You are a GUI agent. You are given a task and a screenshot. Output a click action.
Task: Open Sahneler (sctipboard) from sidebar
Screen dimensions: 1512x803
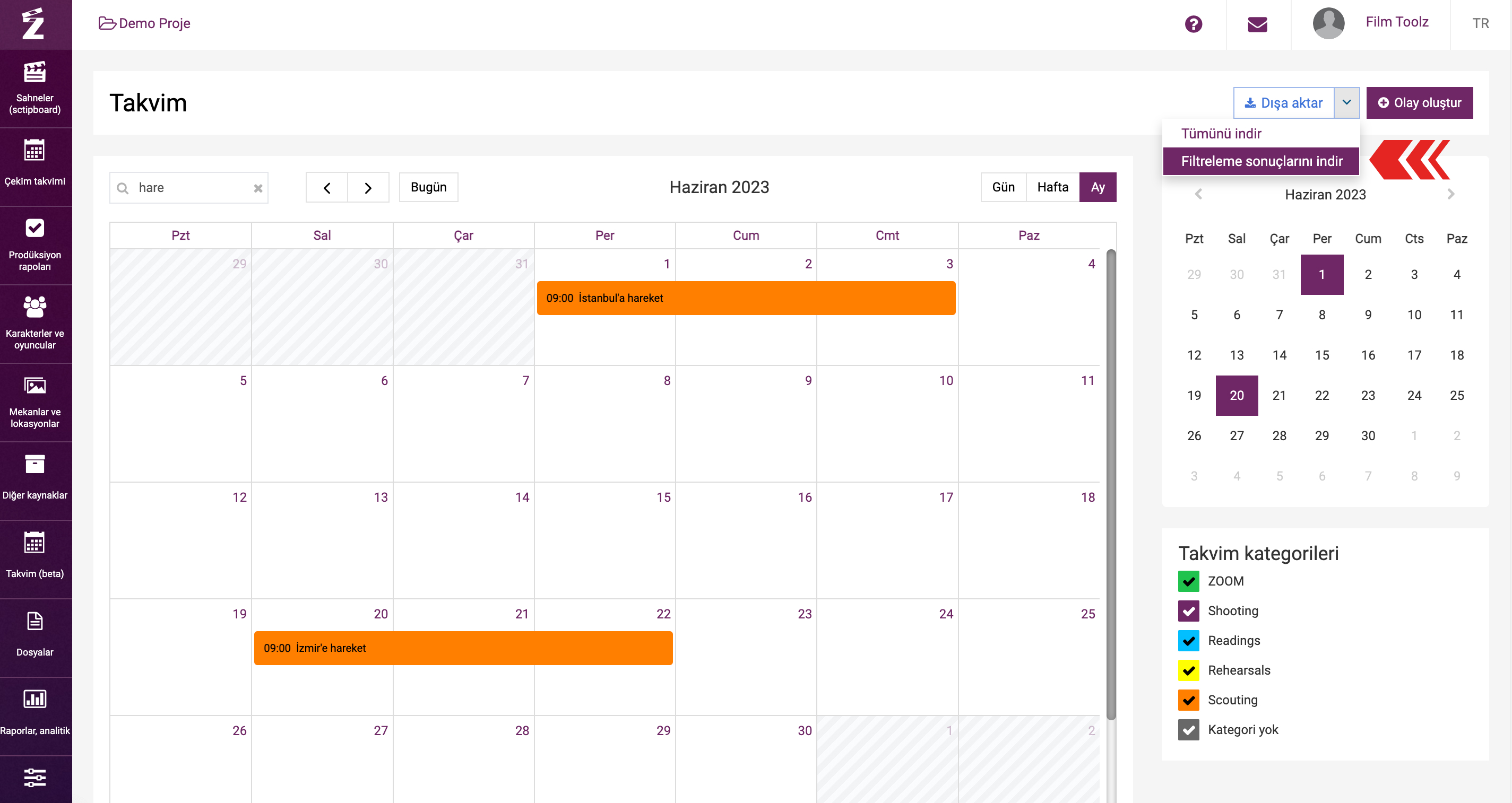pos(35,89)
